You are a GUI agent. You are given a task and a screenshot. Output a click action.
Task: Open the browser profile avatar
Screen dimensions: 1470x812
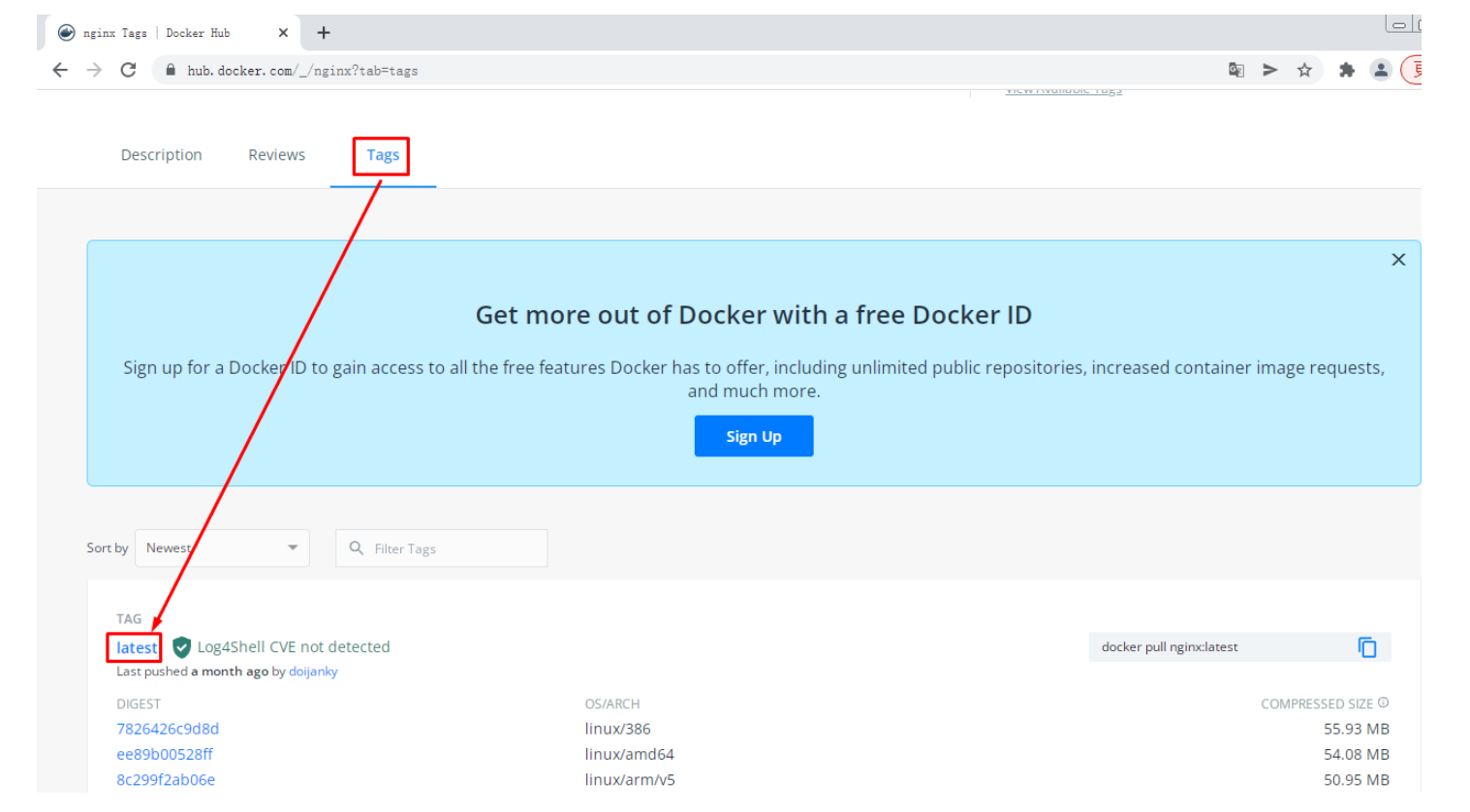(x=1381, y=70)
